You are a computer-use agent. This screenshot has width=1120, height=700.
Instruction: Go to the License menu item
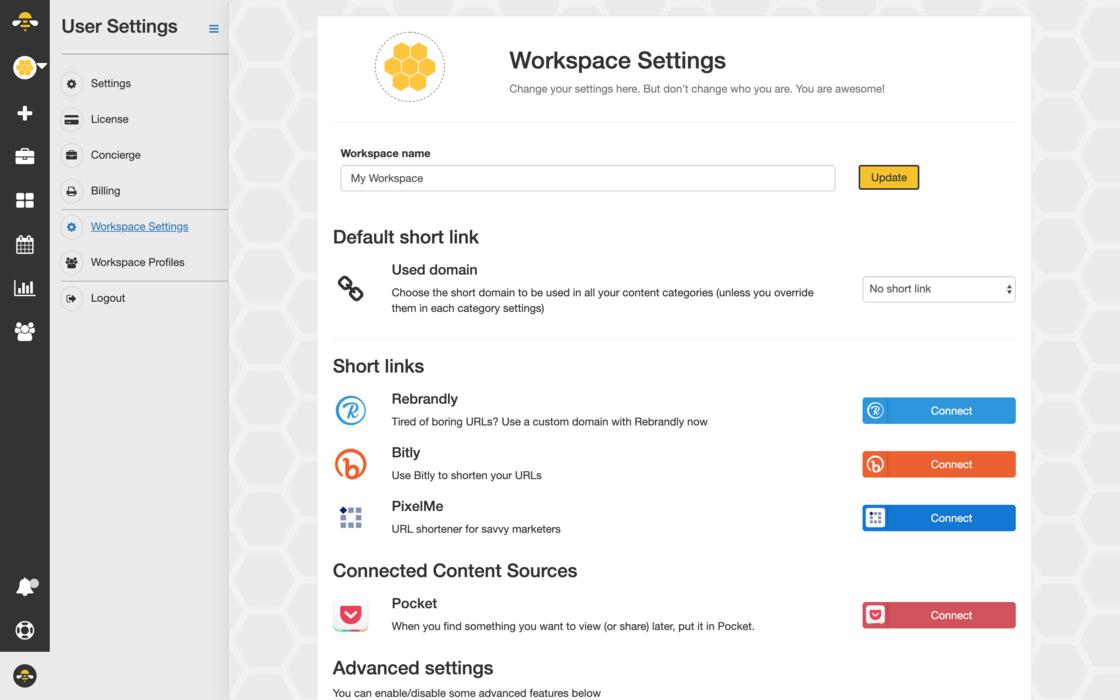click(x=109, y=119)
